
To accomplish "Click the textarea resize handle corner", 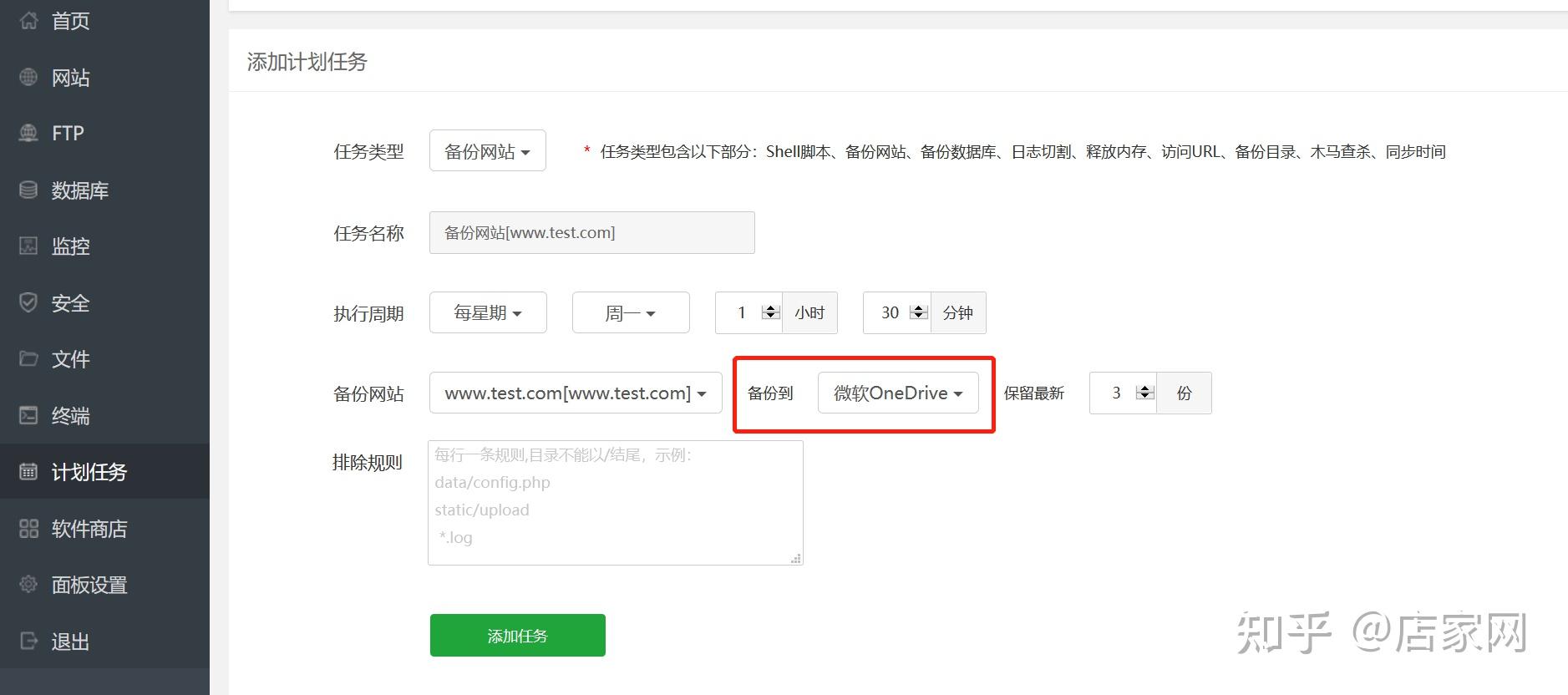I will pos(796,559).
